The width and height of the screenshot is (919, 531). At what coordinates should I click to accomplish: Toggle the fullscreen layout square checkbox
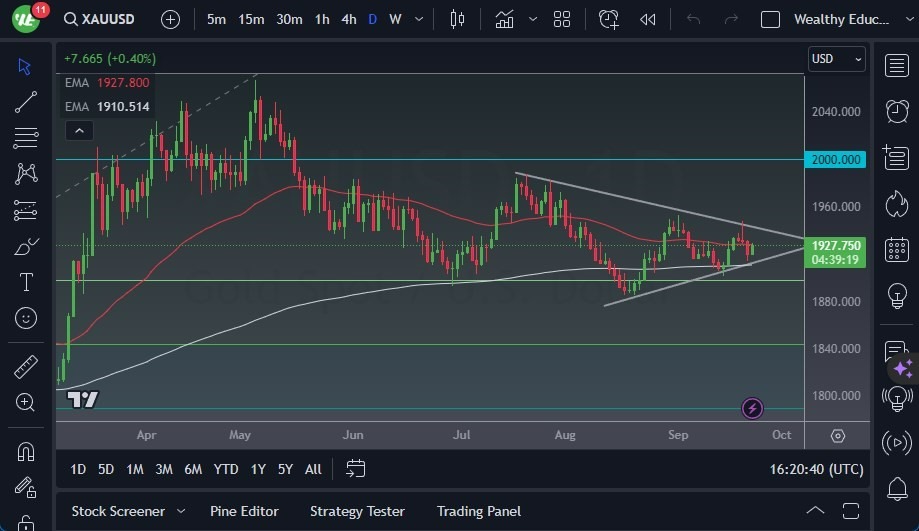click(x=770, y=19)
